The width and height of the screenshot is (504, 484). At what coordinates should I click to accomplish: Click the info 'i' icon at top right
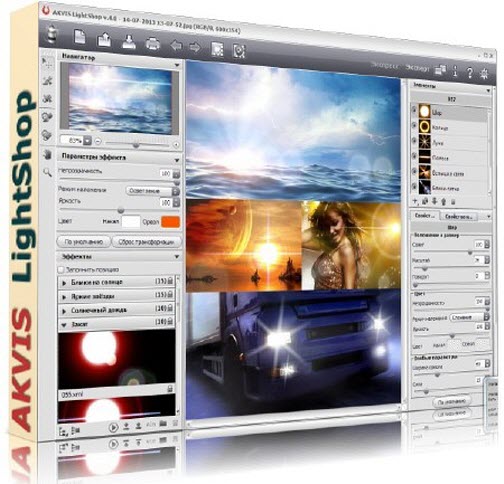(455, 71)
